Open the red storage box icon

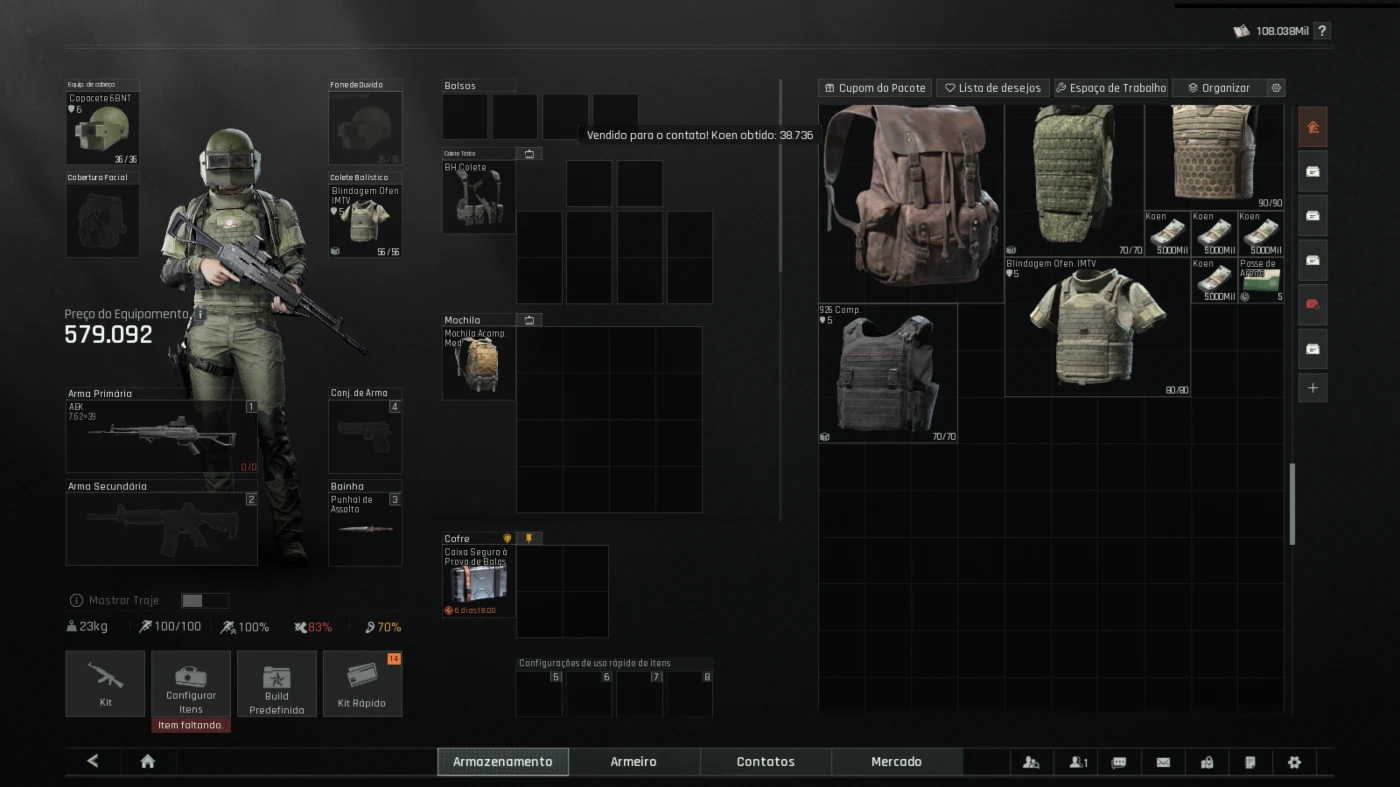pos(1313,304)
